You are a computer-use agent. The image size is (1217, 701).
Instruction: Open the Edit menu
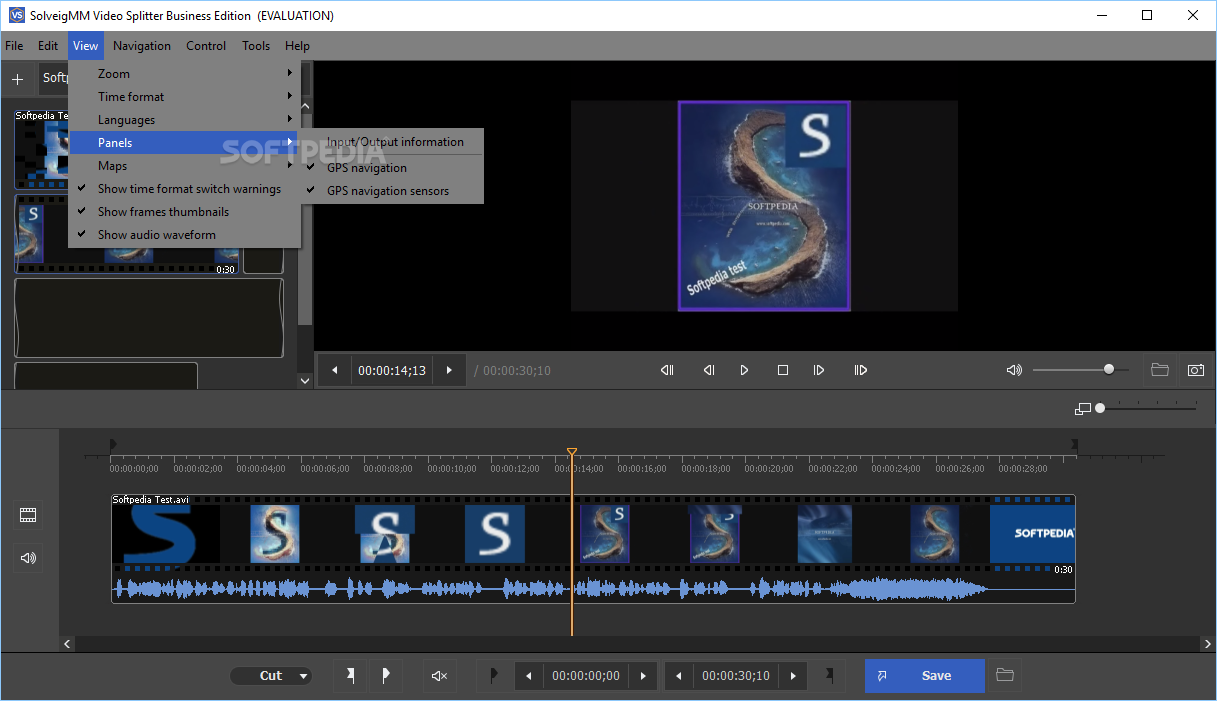pyautogui.click(x=48, y=46)
